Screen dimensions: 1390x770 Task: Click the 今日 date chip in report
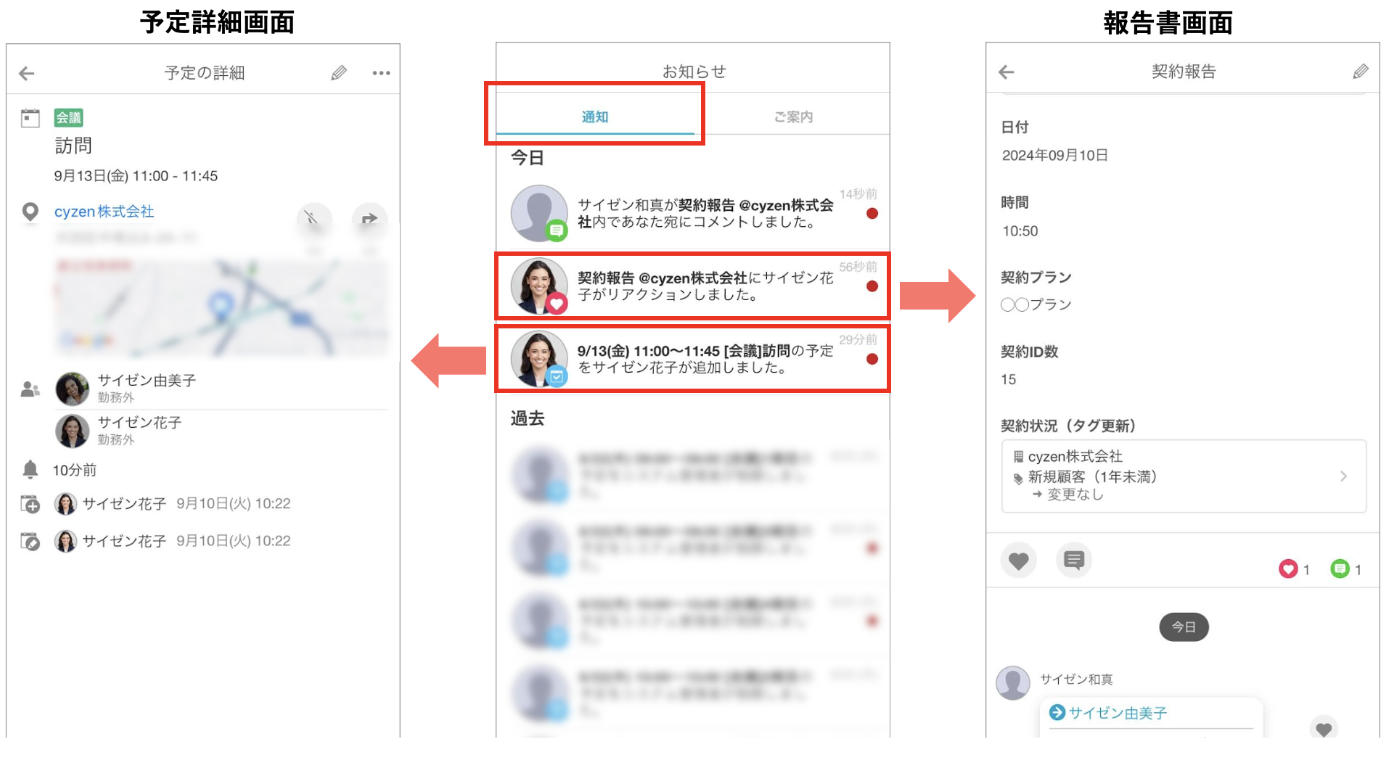click(1184, 627)
